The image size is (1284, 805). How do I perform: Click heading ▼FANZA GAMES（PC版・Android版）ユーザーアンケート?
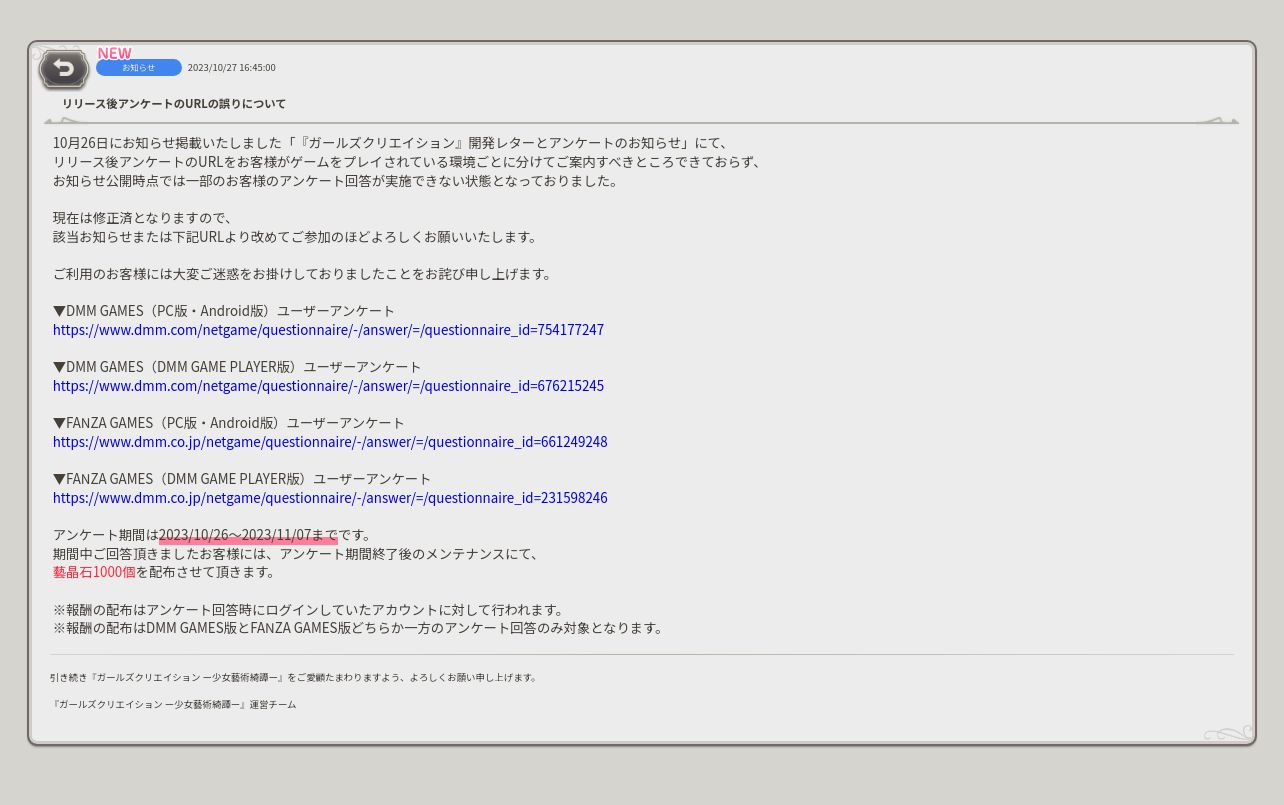point(229,423)
